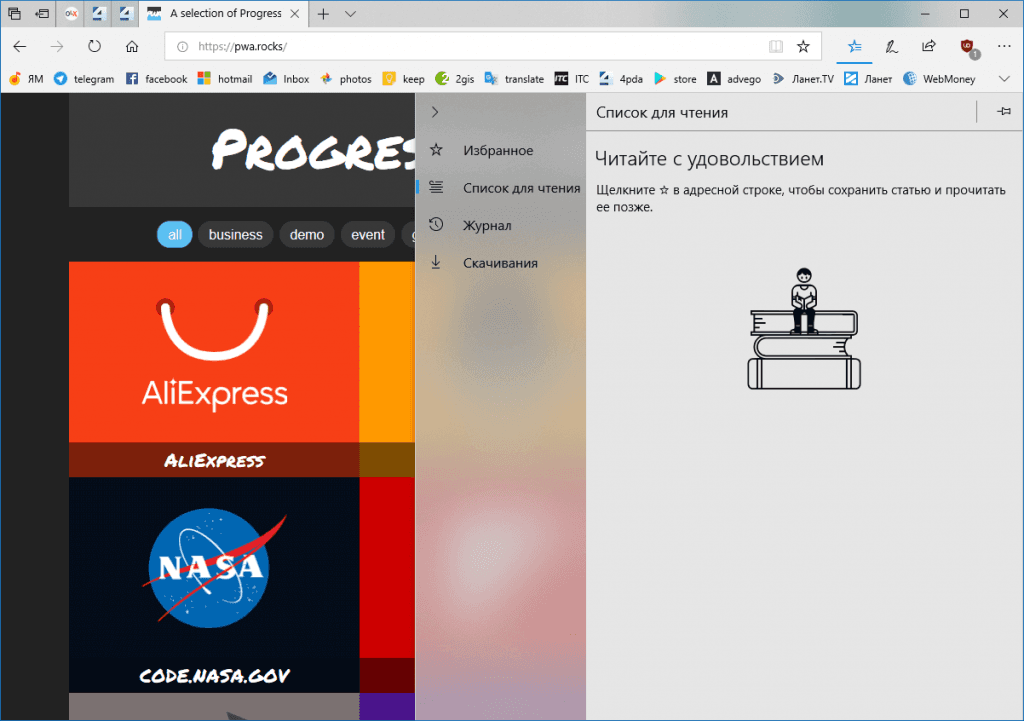1024x721 pixels.
Task: Click the address bar URL field
Action: [x=470, y=46]
